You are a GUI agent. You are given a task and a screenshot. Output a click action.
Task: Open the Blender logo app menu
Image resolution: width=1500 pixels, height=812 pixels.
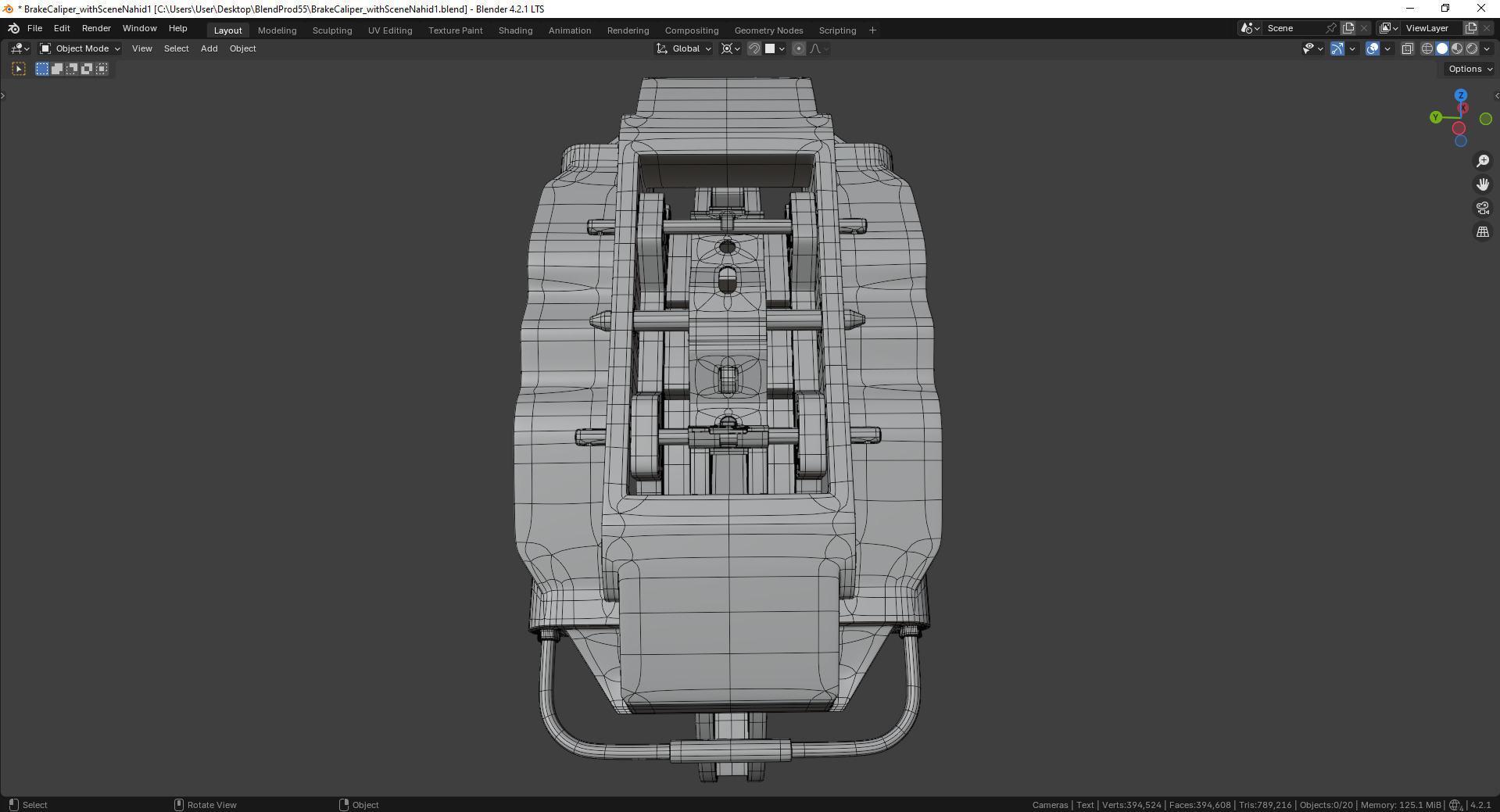click(x=14, y=28)
